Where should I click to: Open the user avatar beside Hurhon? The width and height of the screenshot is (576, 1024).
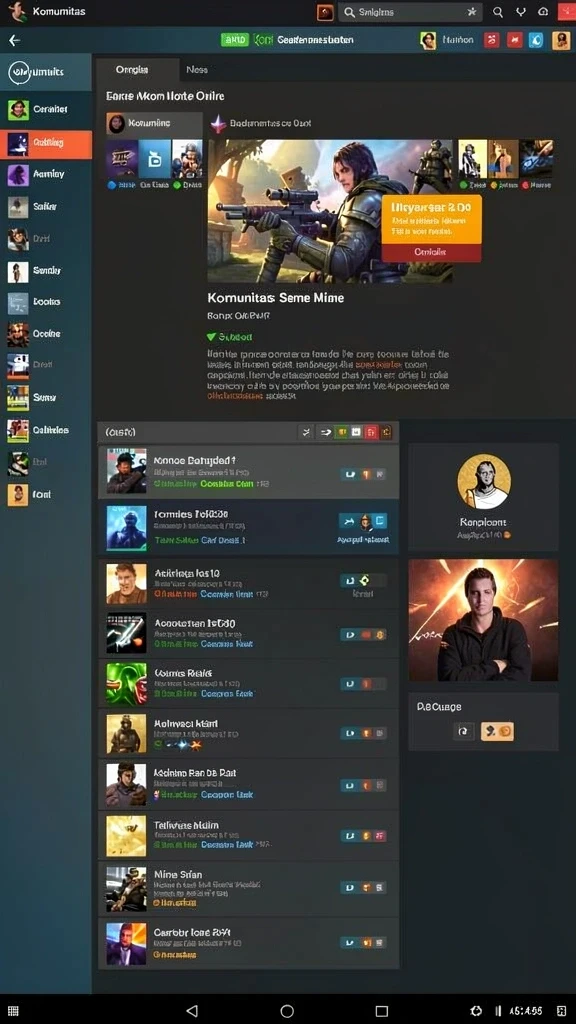[428, 40]
